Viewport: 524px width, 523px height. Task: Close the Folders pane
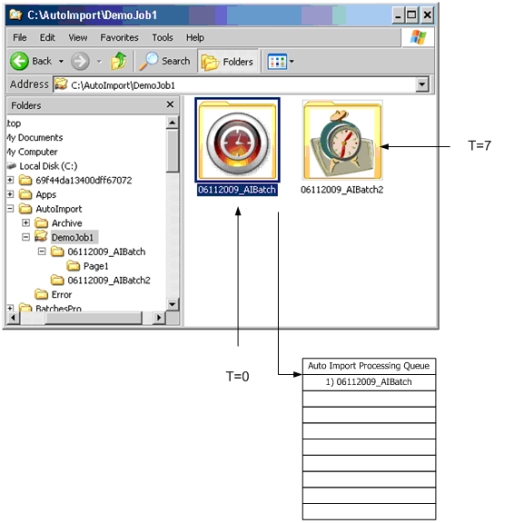tap(170, 105)
